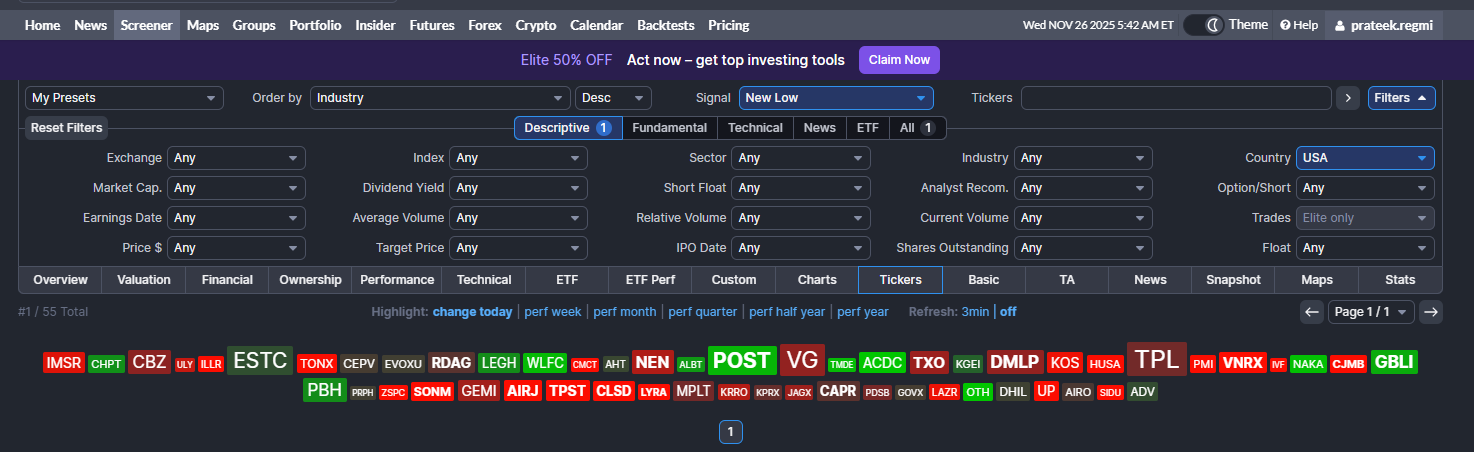Image resolution: width=1474 pixels, height=452 pixels.
Task: Open VG ticker tile
Action: [802, 360]
